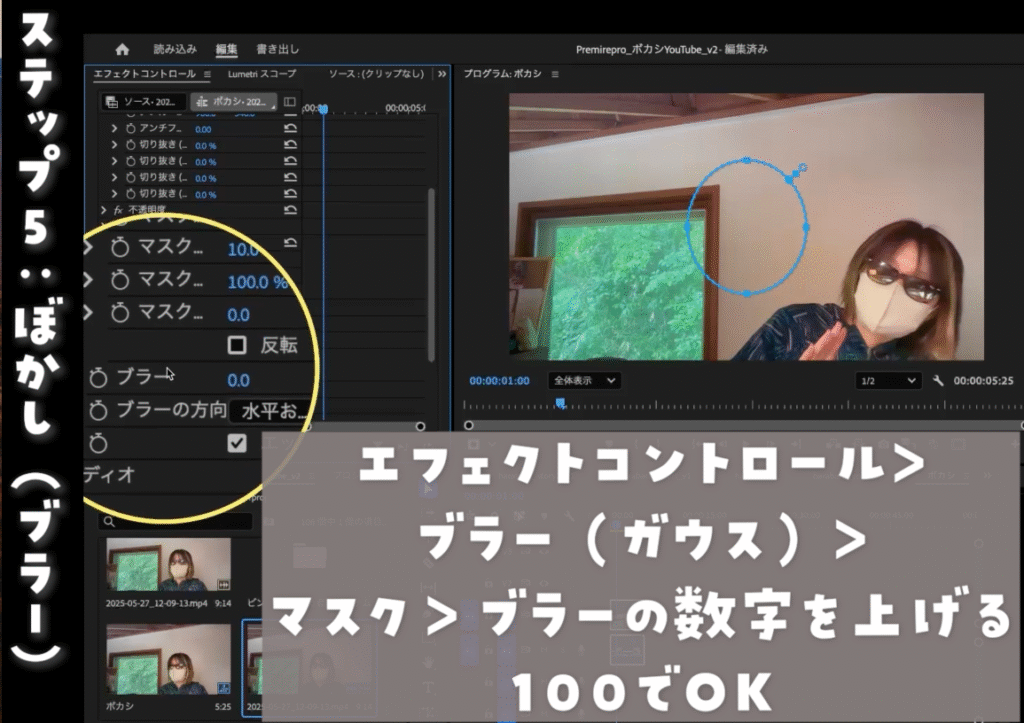Click the Home icon in top bar
Screen dimensions: 1024x723
pos(122,49)
